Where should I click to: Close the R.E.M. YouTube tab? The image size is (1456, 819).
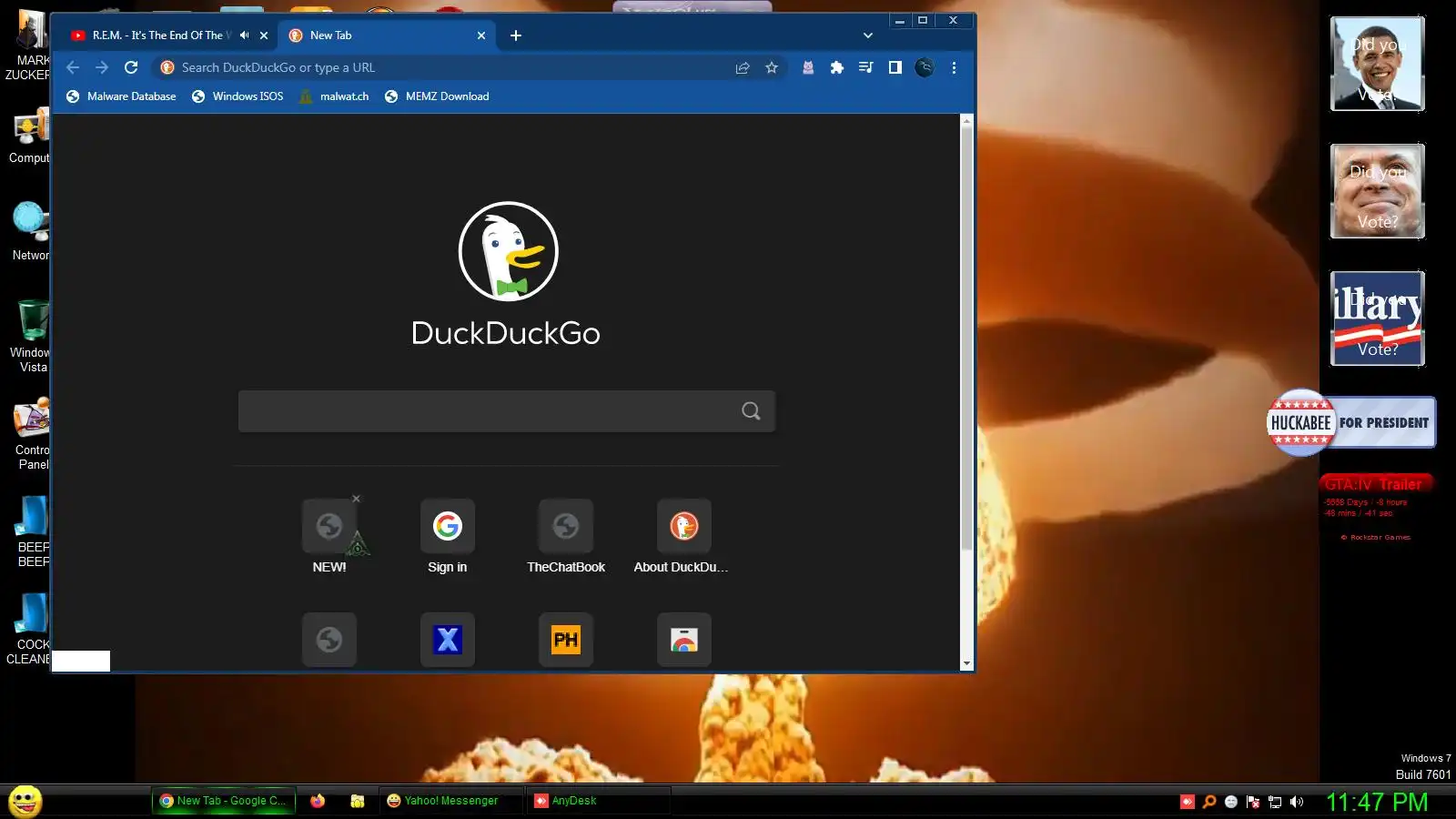coord(264,35)
